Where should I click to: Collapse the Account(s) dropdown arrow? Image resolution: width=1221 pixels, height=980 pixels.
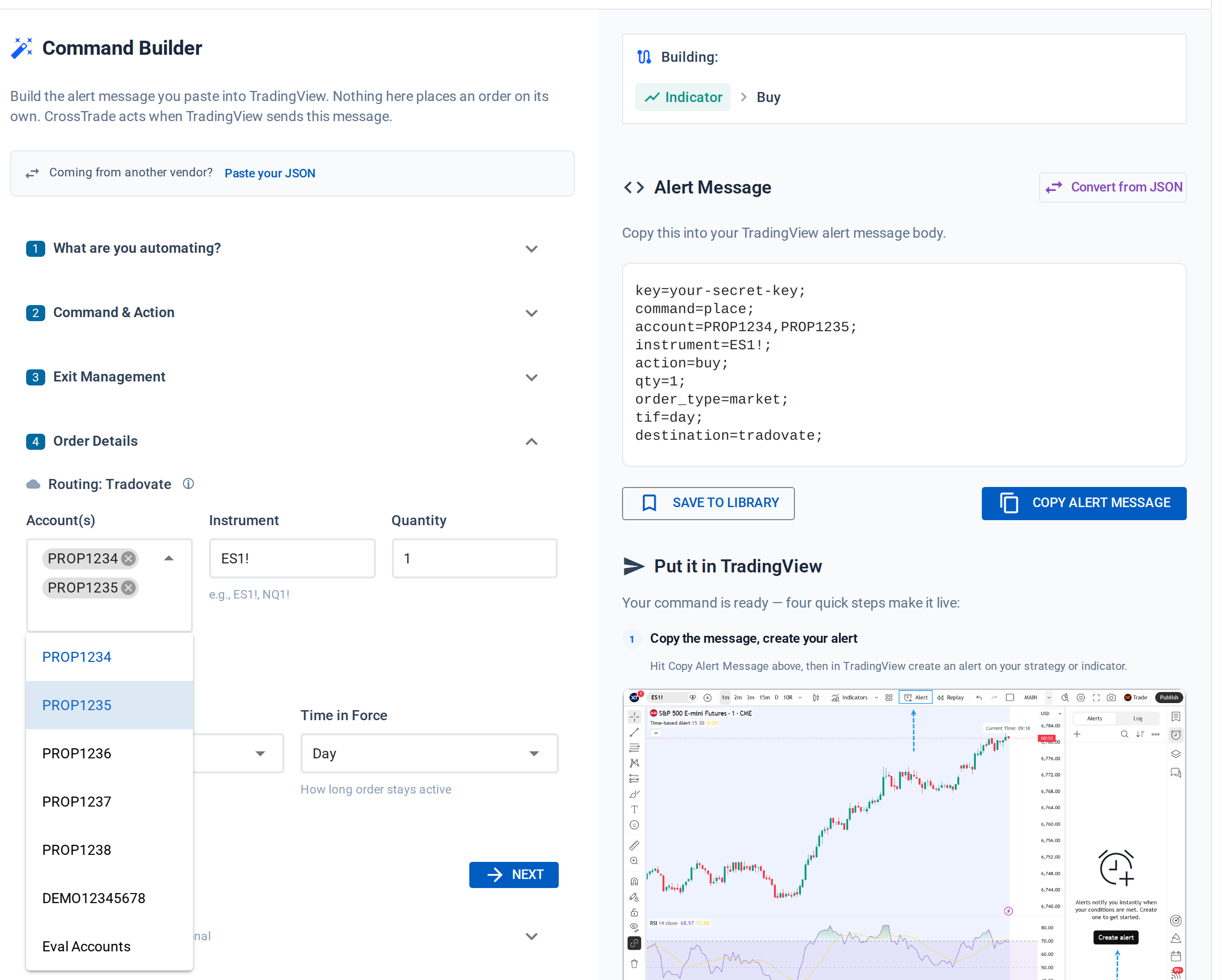(x=169, y=558)
